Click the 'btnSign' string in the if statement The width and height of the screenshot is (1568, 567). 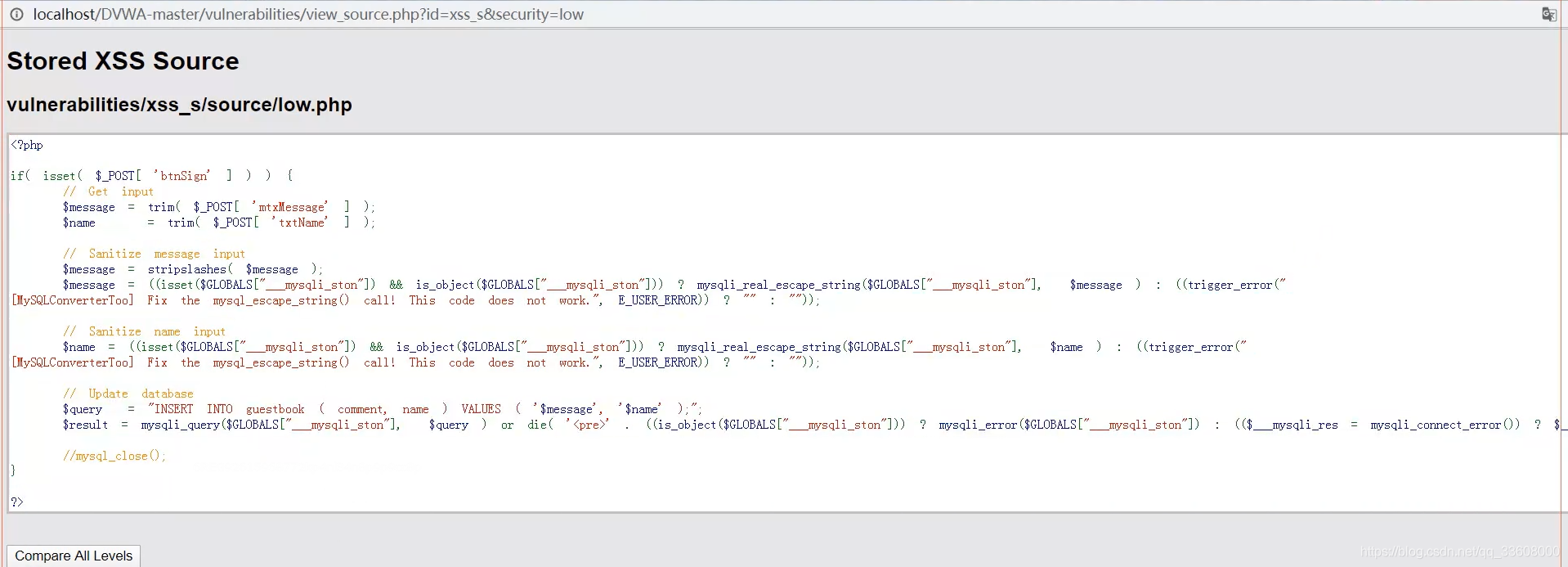point(182,176)
